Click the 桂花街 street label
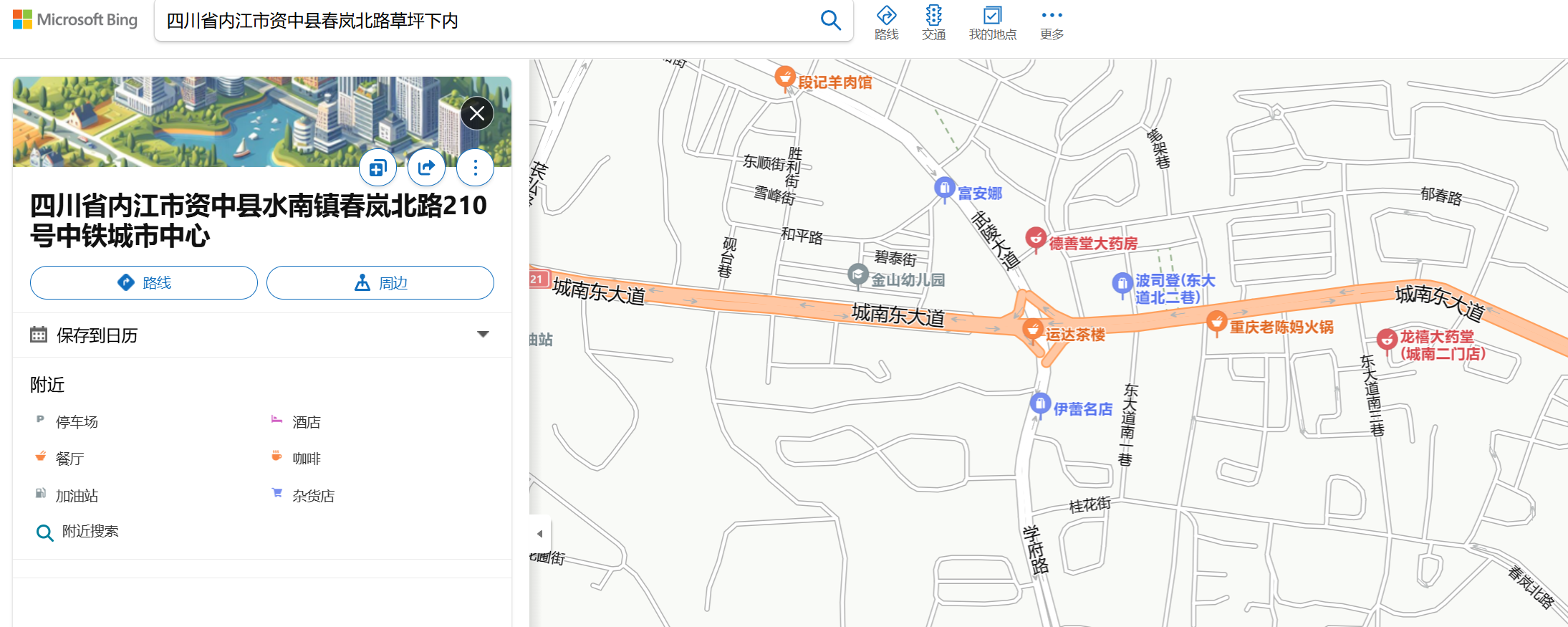This screenshot has width=1568, height=627. [1090, 504]
